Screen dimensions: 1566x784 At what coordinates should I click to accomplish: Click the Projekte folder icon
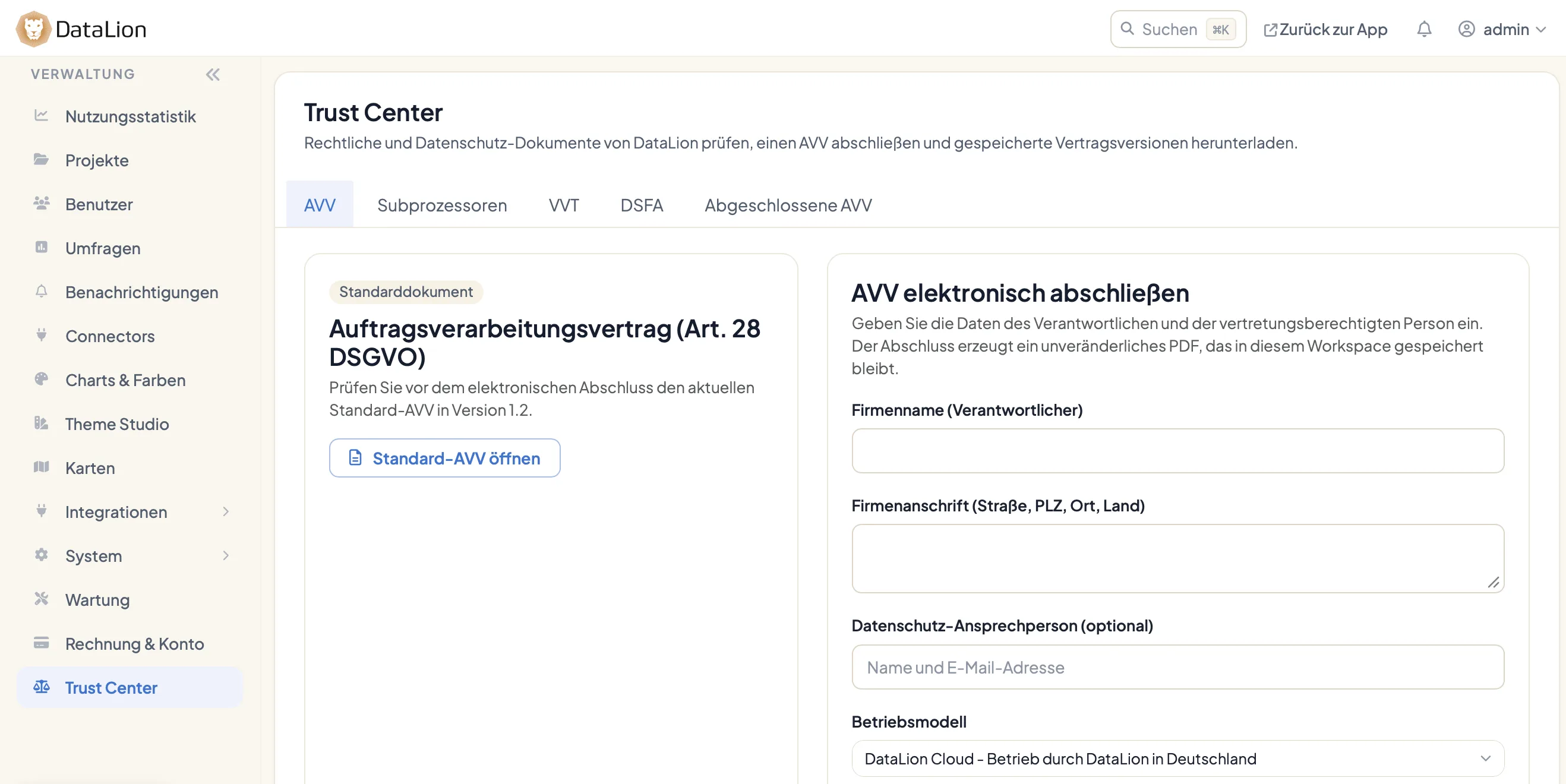(42, 159)
